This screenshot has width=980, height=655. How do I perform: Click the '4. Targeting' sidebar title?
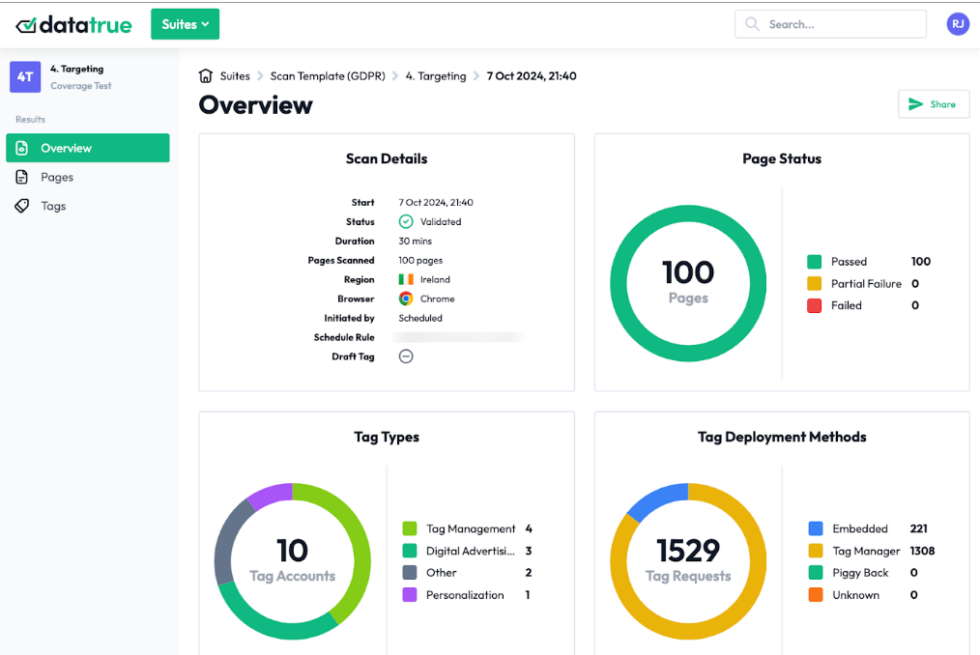77,69
